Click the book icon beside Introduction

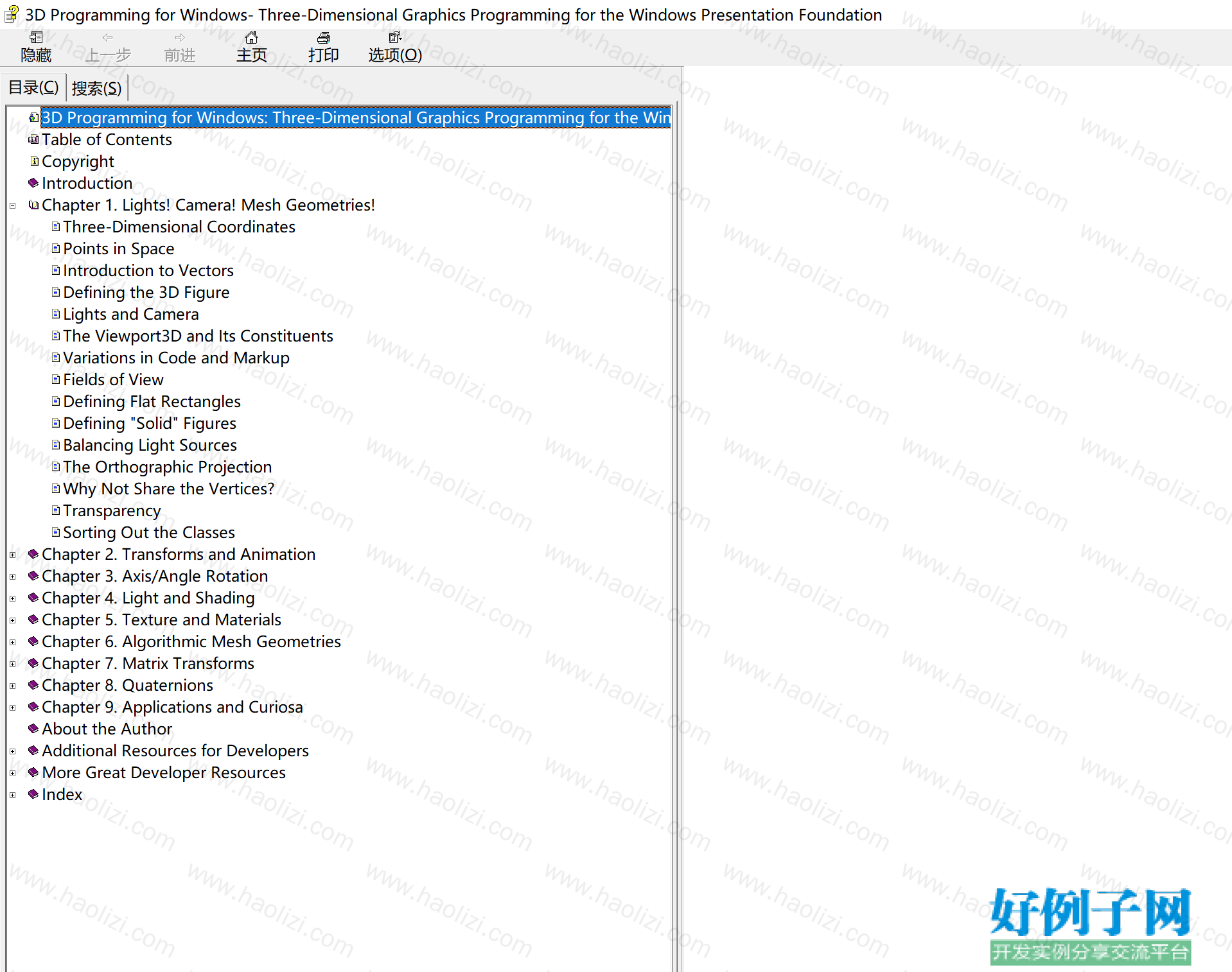34,183
